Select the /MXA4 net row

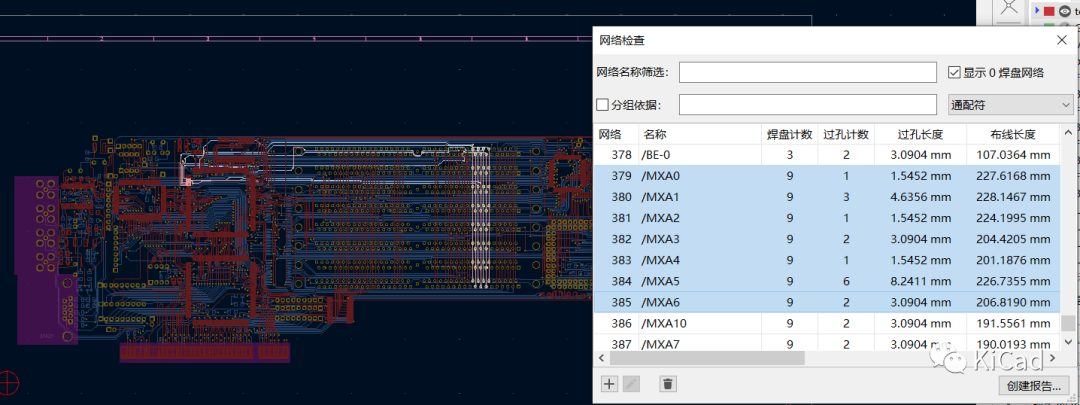827,260
